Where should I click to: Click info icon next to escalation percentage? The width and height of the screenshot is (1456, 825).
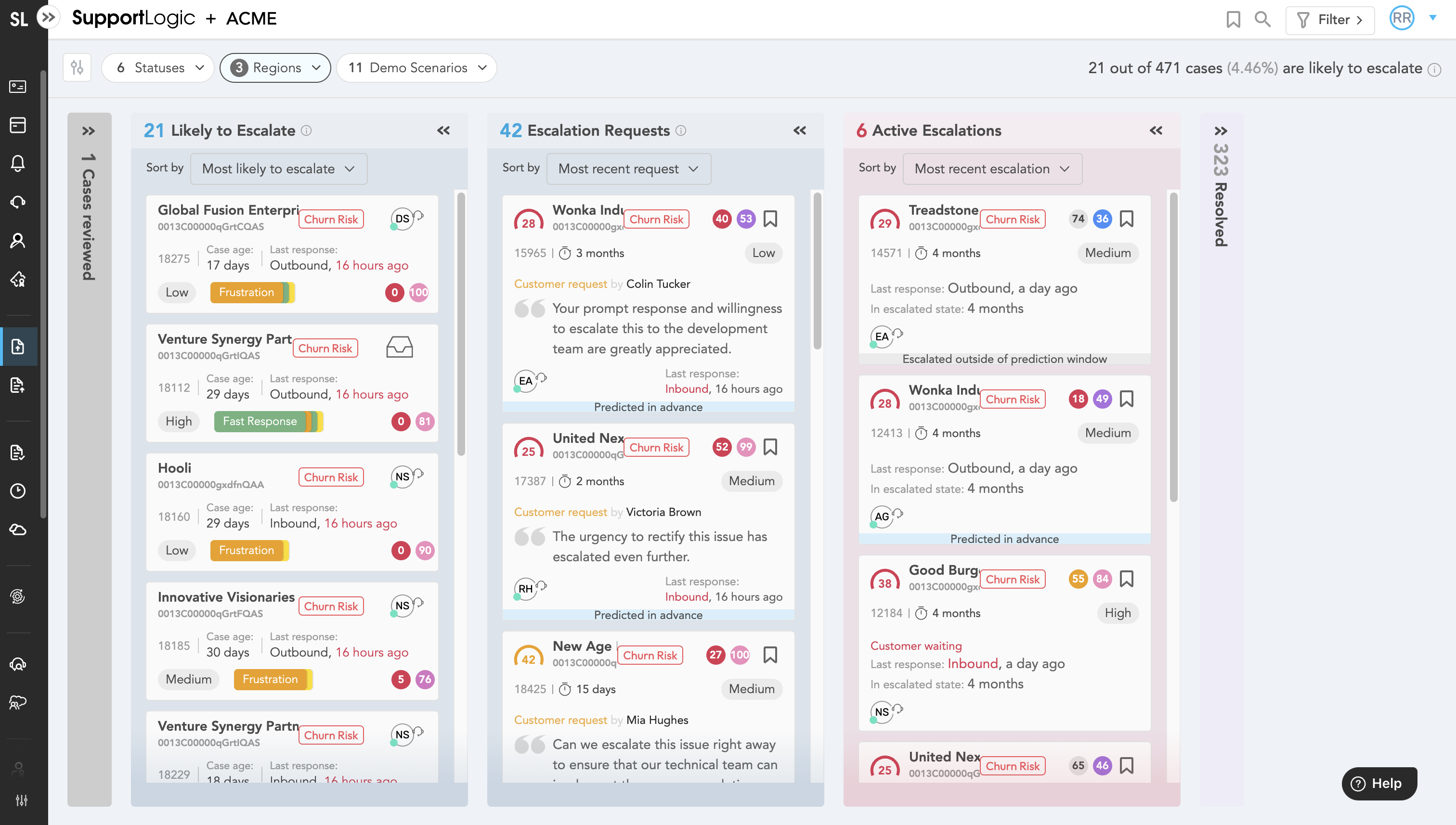(1434, 69)
